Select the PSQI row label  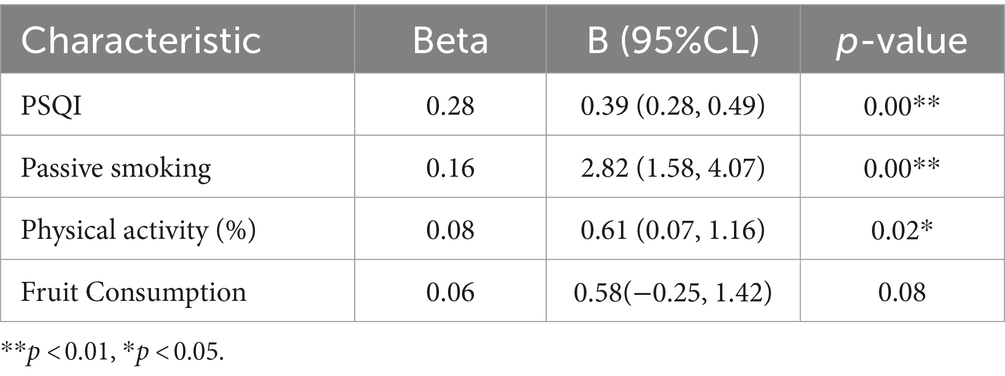[x=52, y=106]
